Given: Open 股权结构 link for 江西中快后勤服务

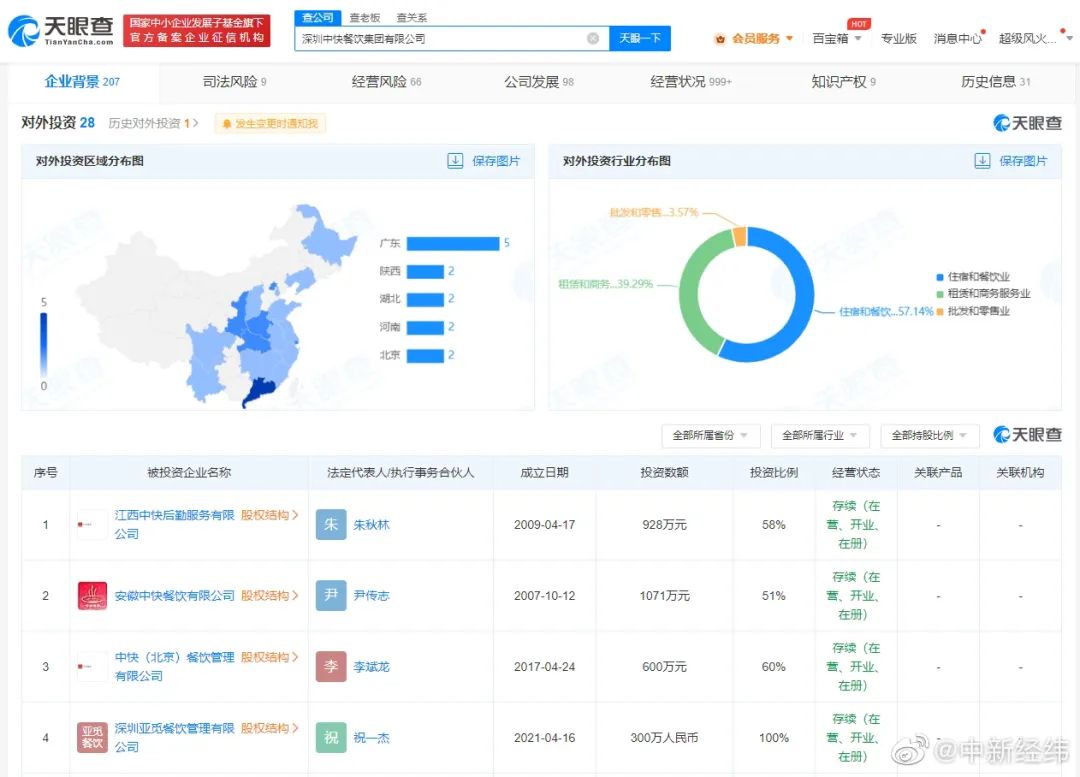Looking at the screenshot, I should pyautogui.click(x=269, y=515).
